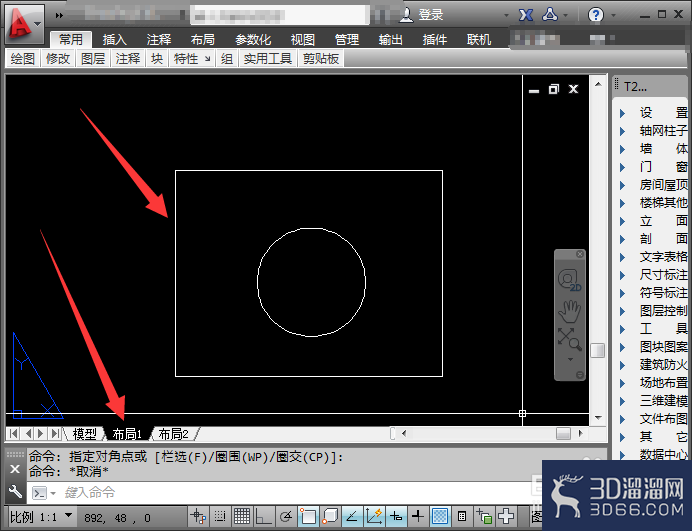
Task: Jump to last layout tab arrow
Action: 55,433
